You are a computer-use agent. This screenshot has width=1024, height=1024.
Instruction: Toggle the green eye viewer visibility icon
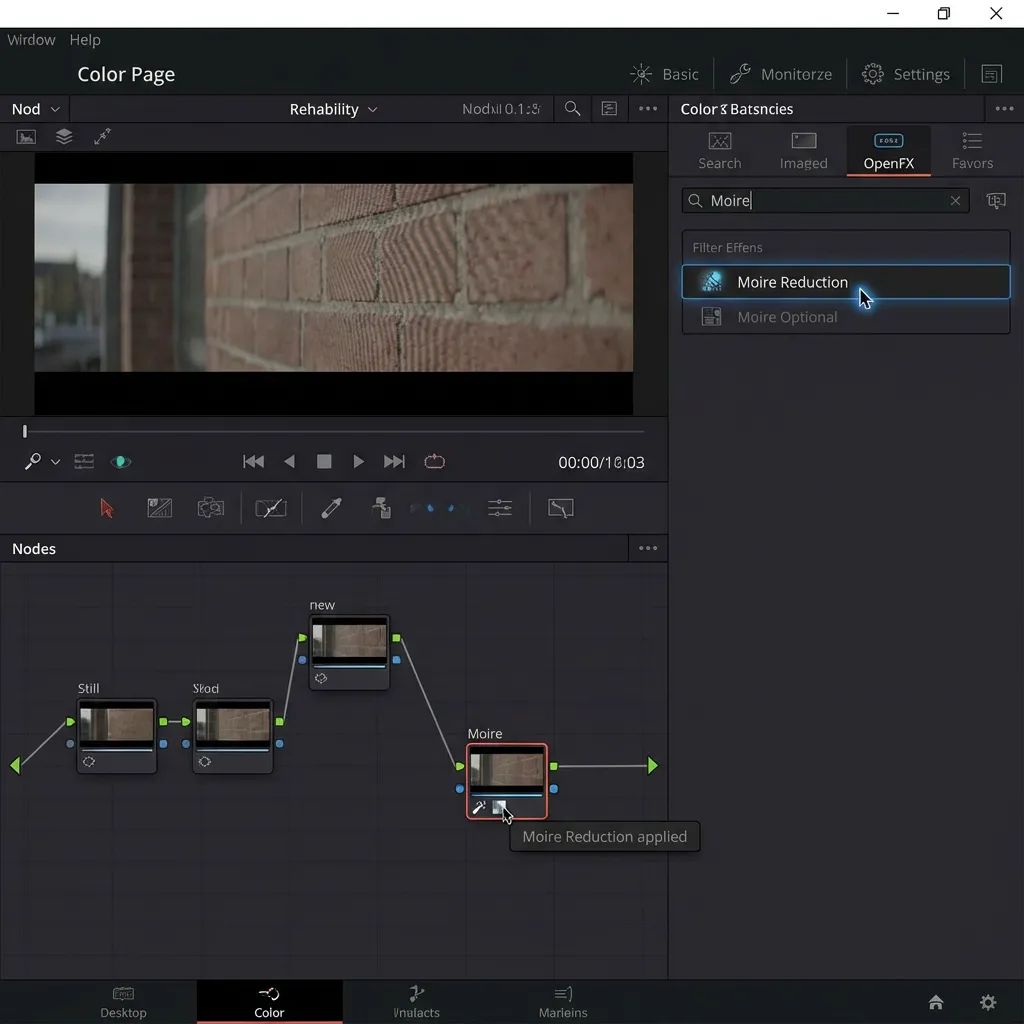click(120, 461)
